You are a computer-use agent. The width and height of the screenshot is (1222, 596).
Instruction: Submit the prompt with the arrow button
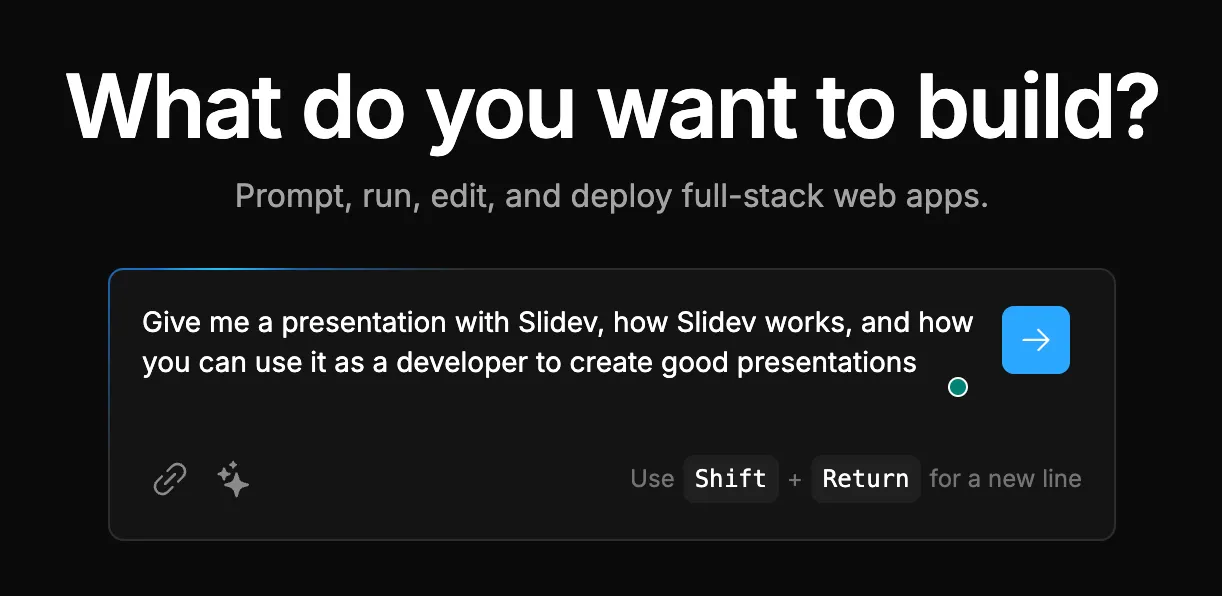[x=1035, y=340]
